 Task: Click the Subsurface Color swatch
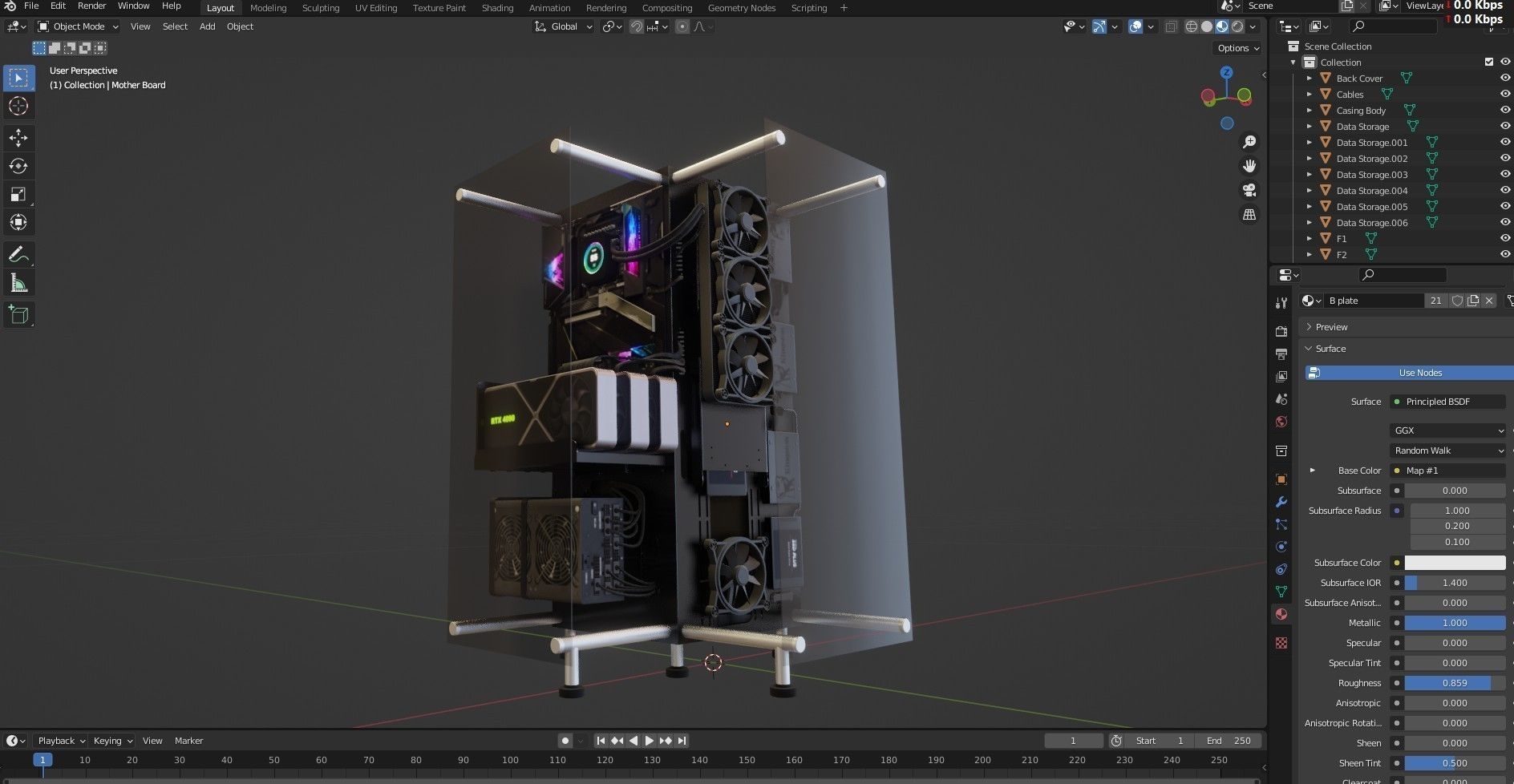coord(1455,563)
